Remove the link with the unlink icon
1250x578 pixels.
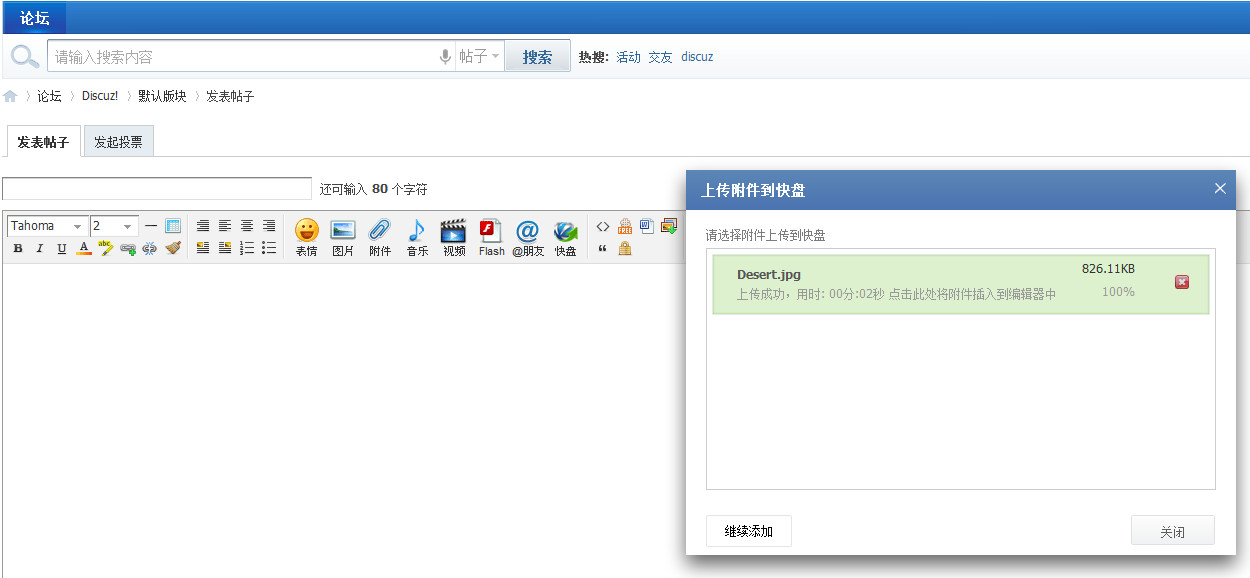click(x=150, y=249)
